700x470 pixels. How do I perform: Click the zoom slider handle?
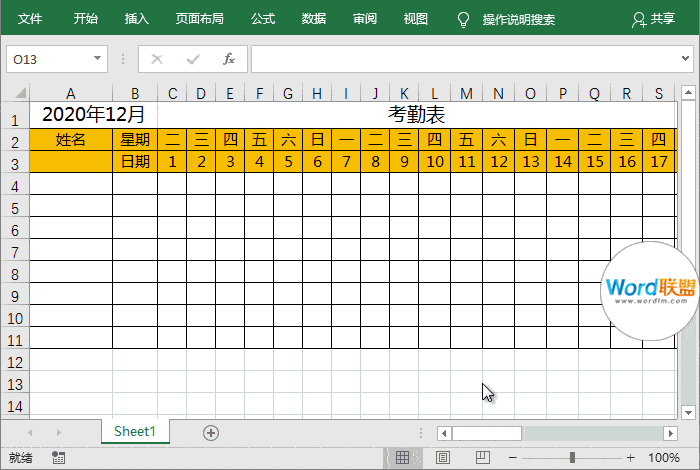[572, 458]
